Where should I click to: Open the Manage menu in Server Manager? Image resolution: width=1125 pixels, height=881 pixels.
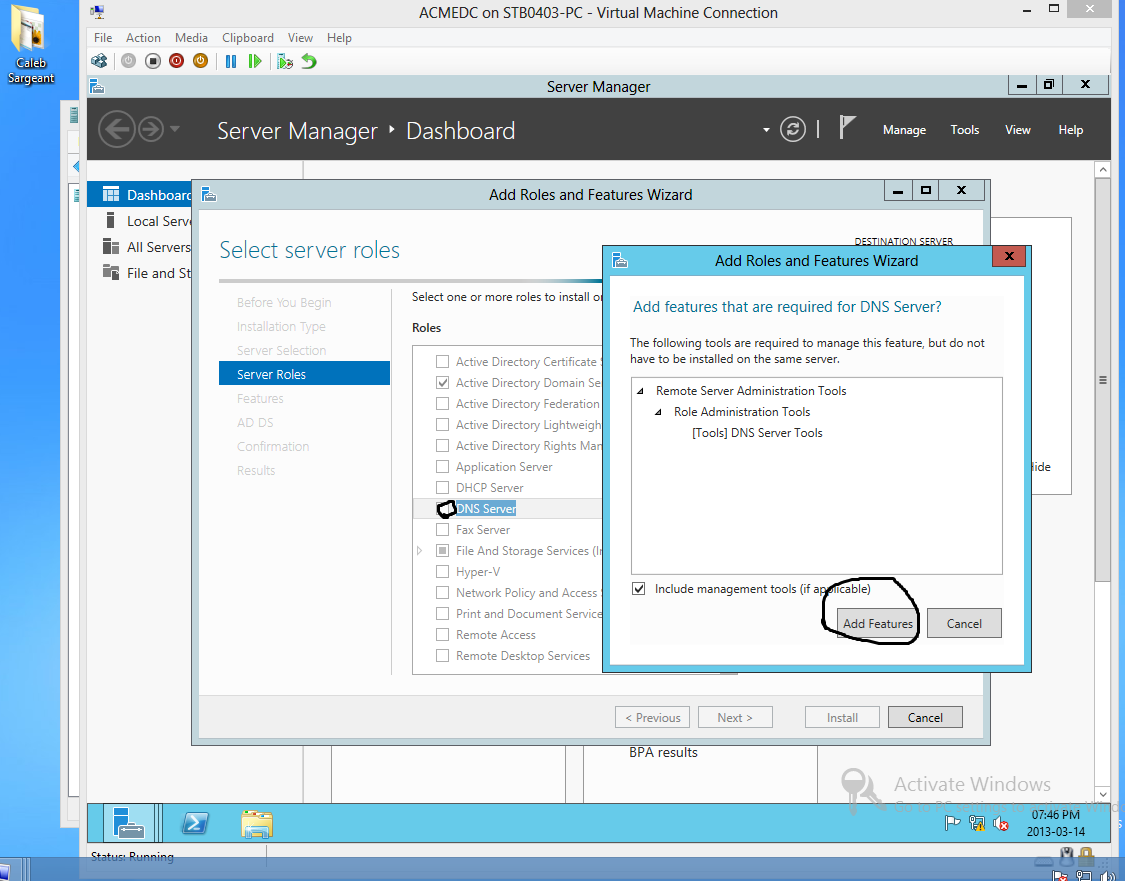[x=904, y=130]
